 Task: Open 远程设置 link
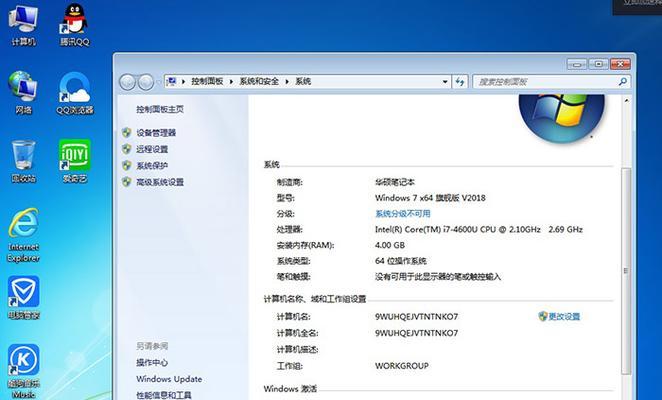[x=152, y=149]
